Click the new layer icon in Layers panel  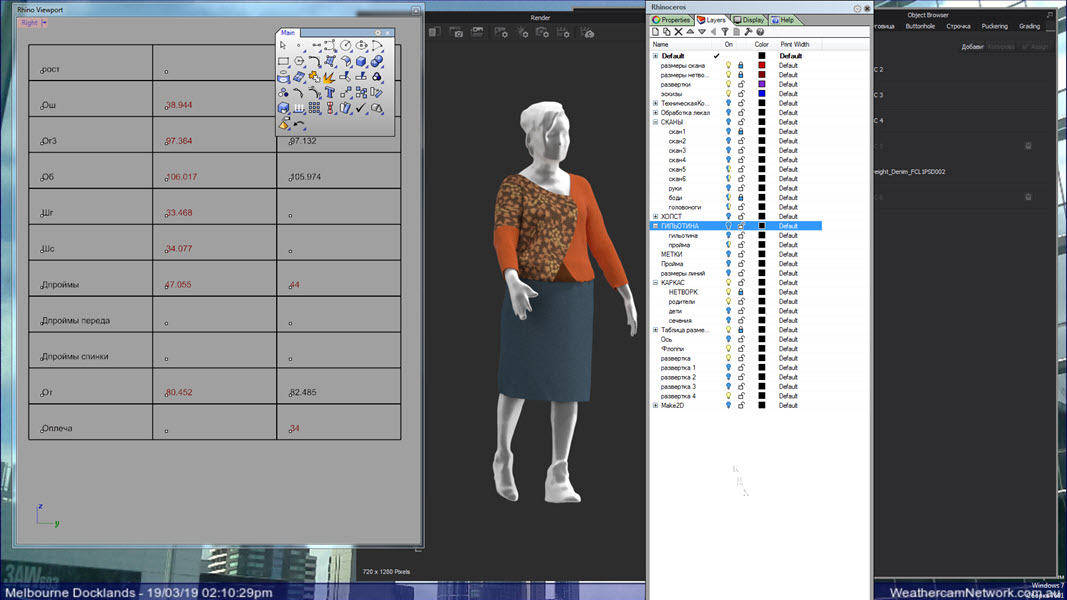[x=656, y=32]
